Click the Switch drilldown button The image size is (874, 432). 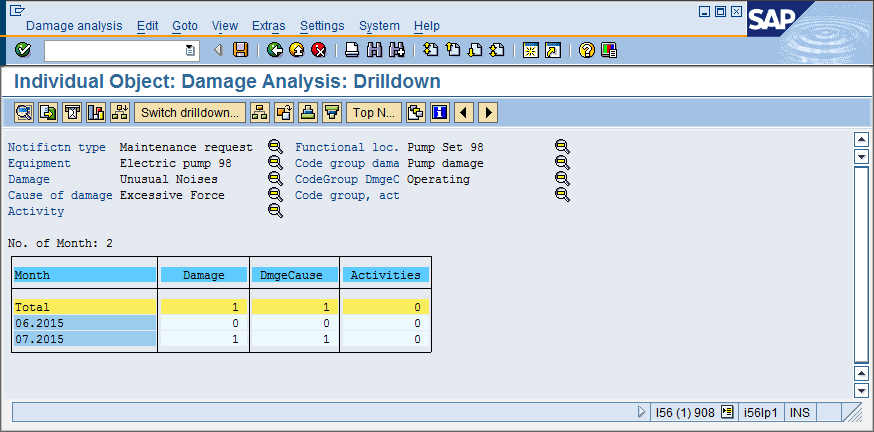pyautogui.click(x=190, y=113)
